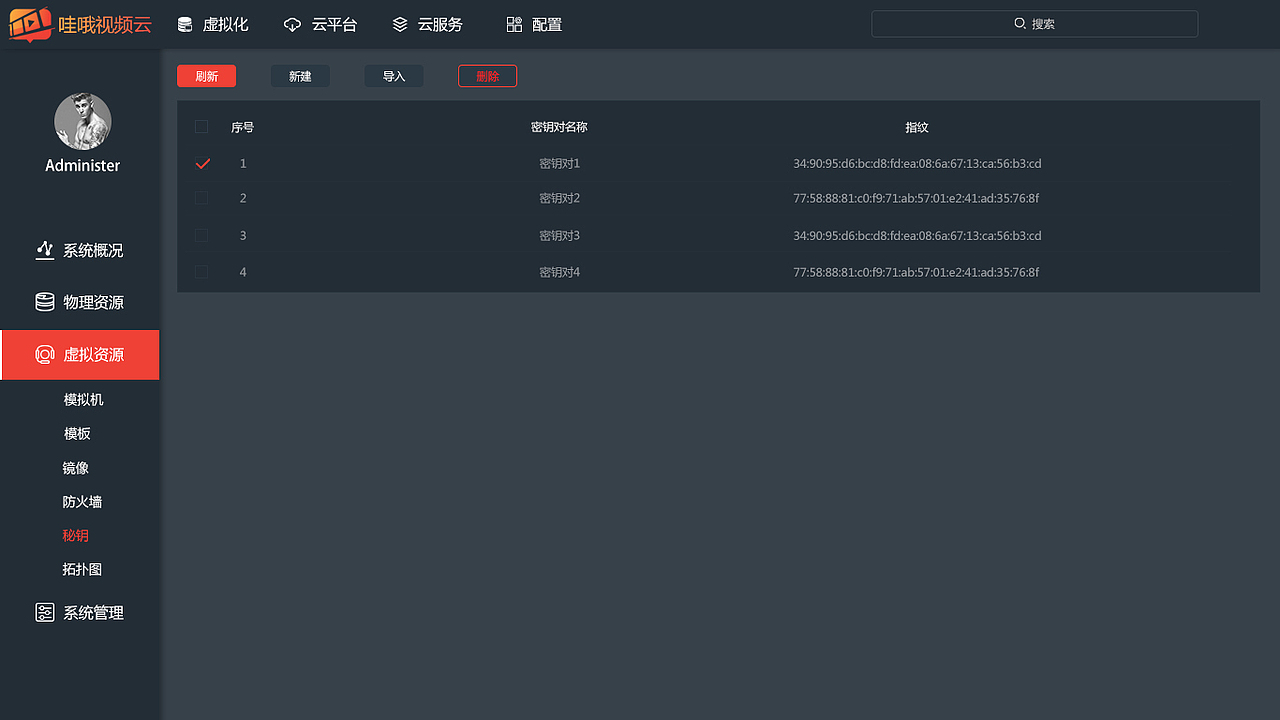Open the 镜像 submenu item

pyautogui.click(x=76, y=468)
